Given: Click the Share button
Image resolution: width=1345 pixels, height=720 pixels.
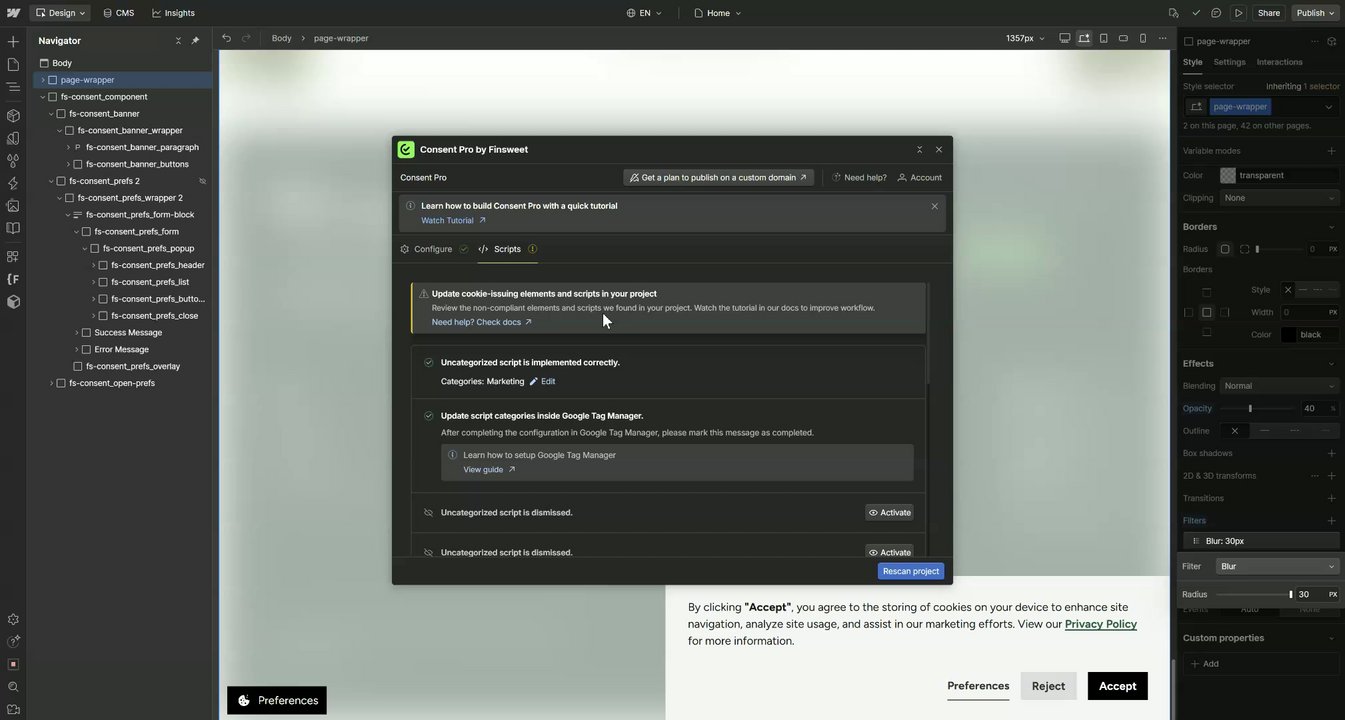Looking at the screenshot, I should coord(1268,13).
